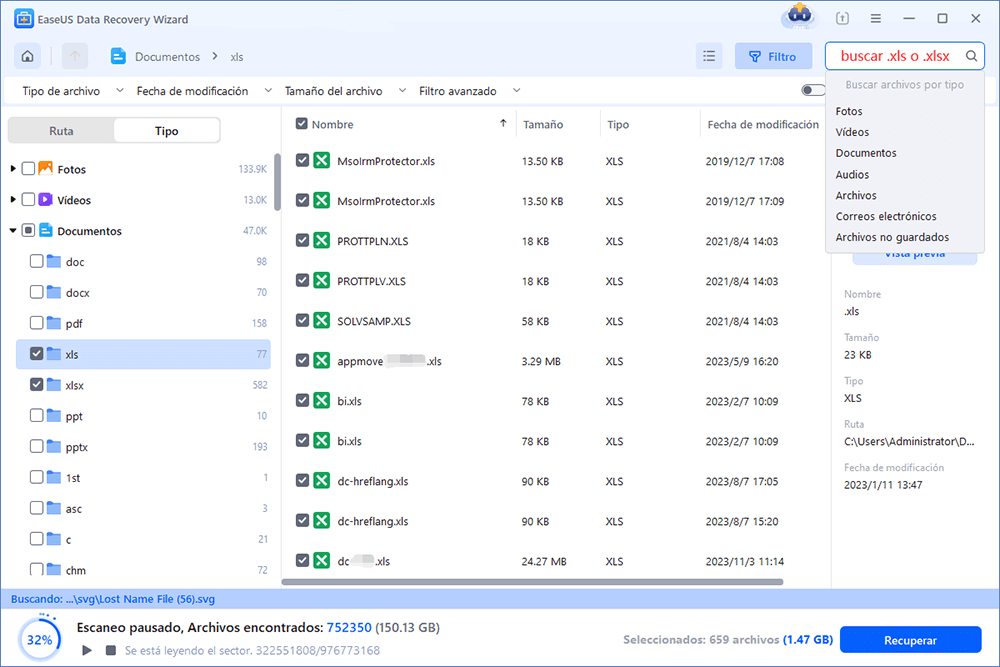Screen dimensions: 1000x667
Task: Go to the home screen icon
Action: click(27, 57)
